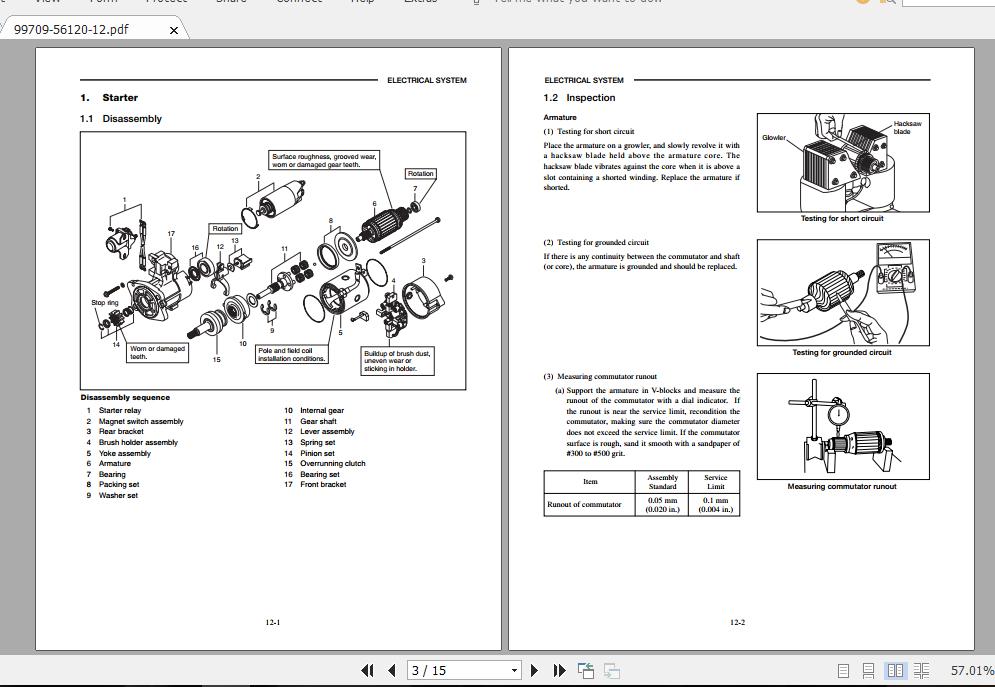Advance with the next page arrow
This screenshot has width=995, height=687.
534,670
